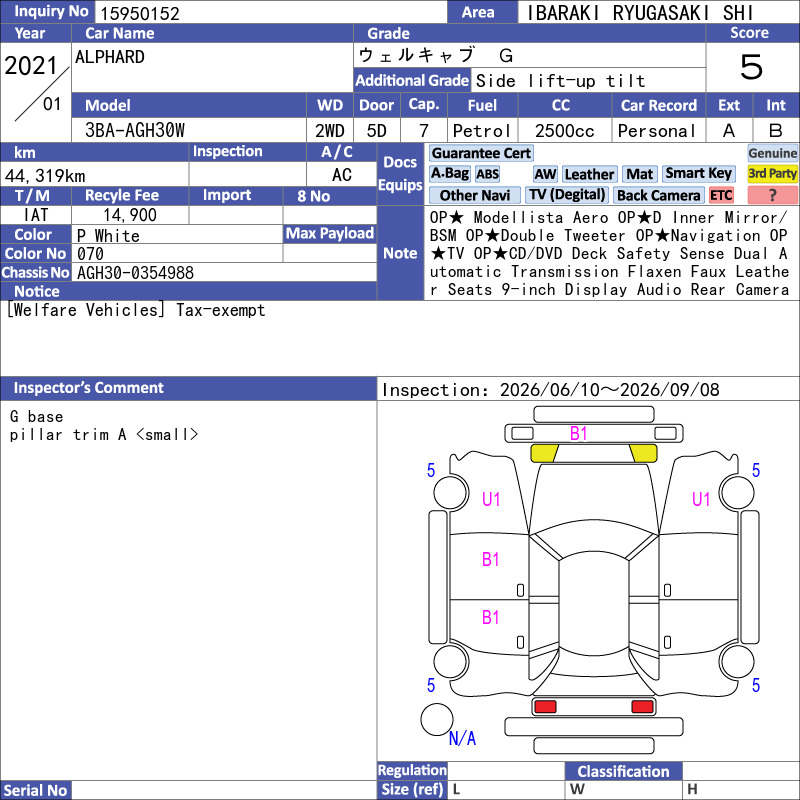Select the U1 mark on left fender
Screen dimensions: 800x800
tap(491, 499)
